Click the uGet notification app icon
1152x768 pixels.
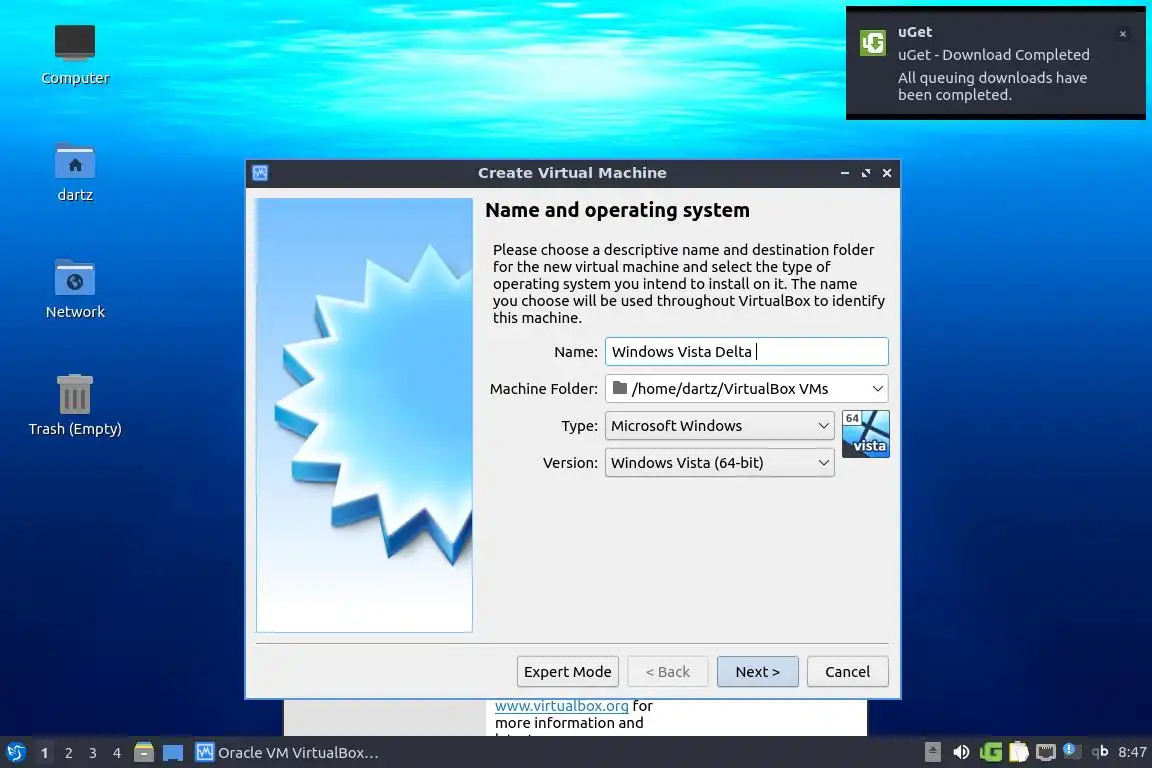873,43
